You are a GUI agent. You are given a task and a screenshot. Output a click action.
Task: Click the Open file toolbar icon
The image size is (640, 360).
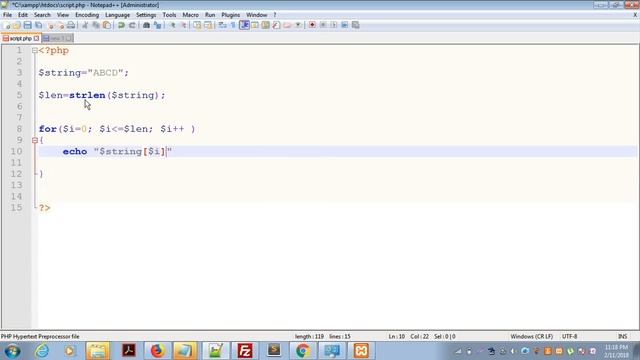pos(16,25)
